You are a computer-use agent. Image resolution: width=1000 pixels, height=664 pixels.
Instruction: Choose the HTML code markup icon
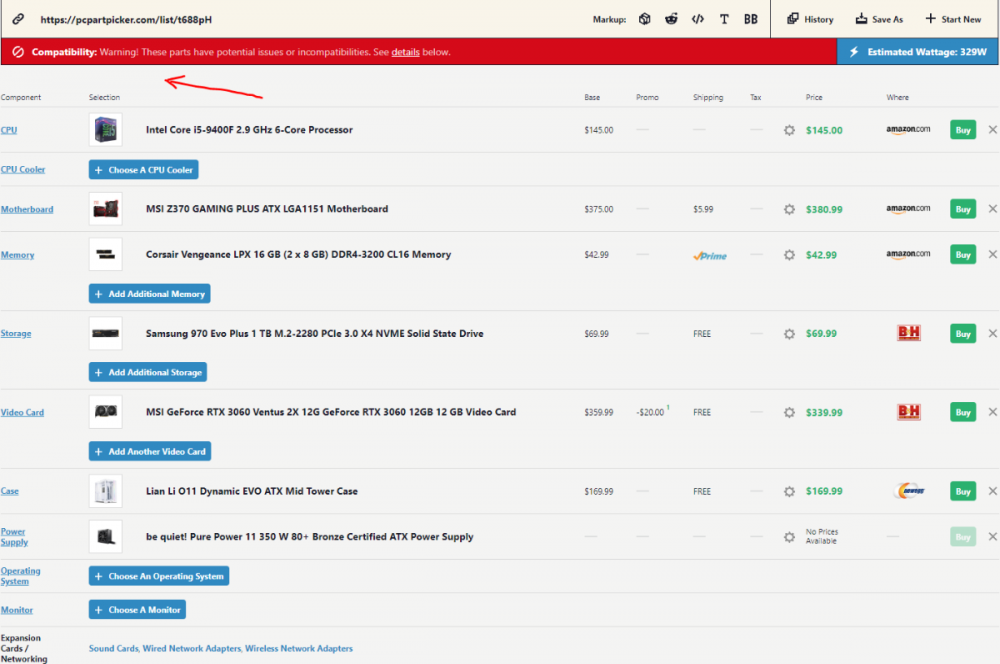click(698, 19)
